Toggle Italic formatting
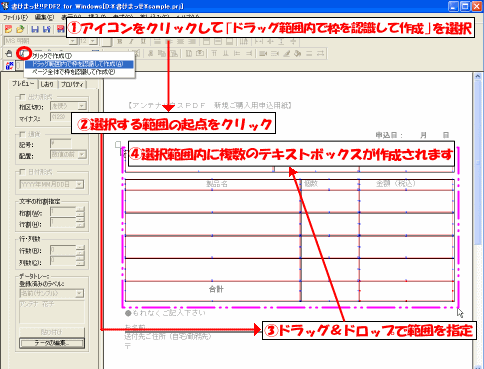The height and width of the screenshot is (369, 484). pos(131,41)
